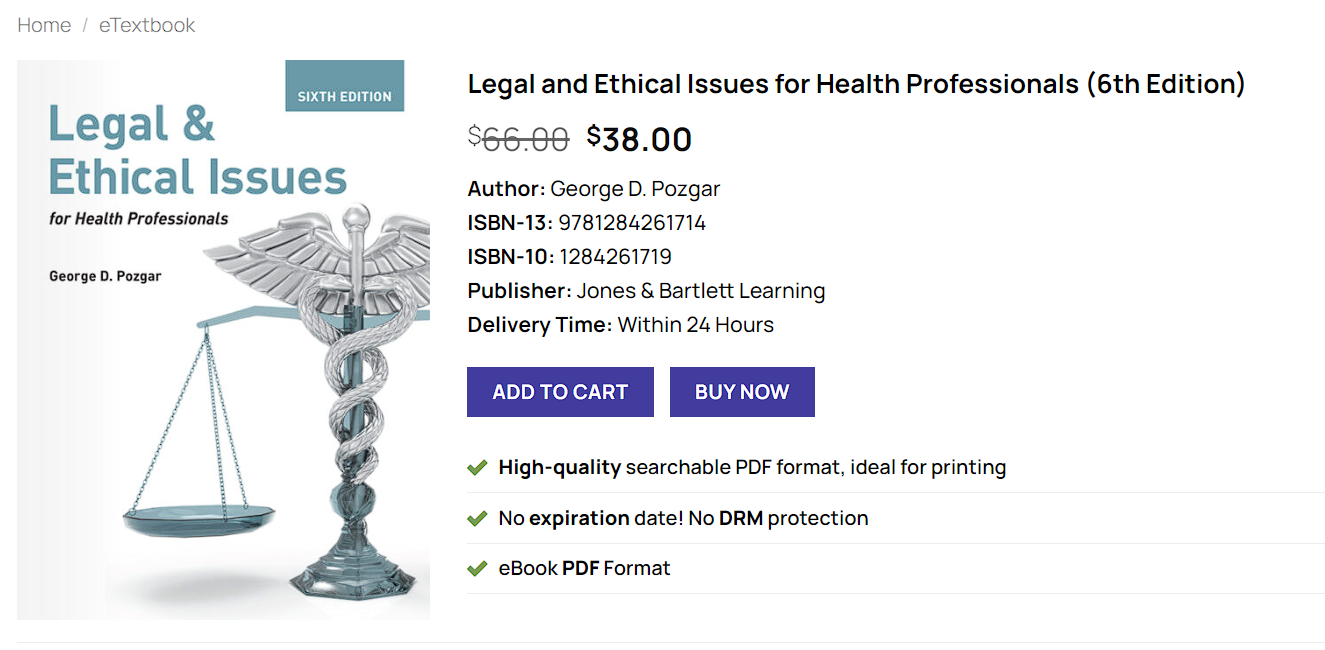Expand the Publisher information line
The image size is (1325, 650).
tap(646, 290)
